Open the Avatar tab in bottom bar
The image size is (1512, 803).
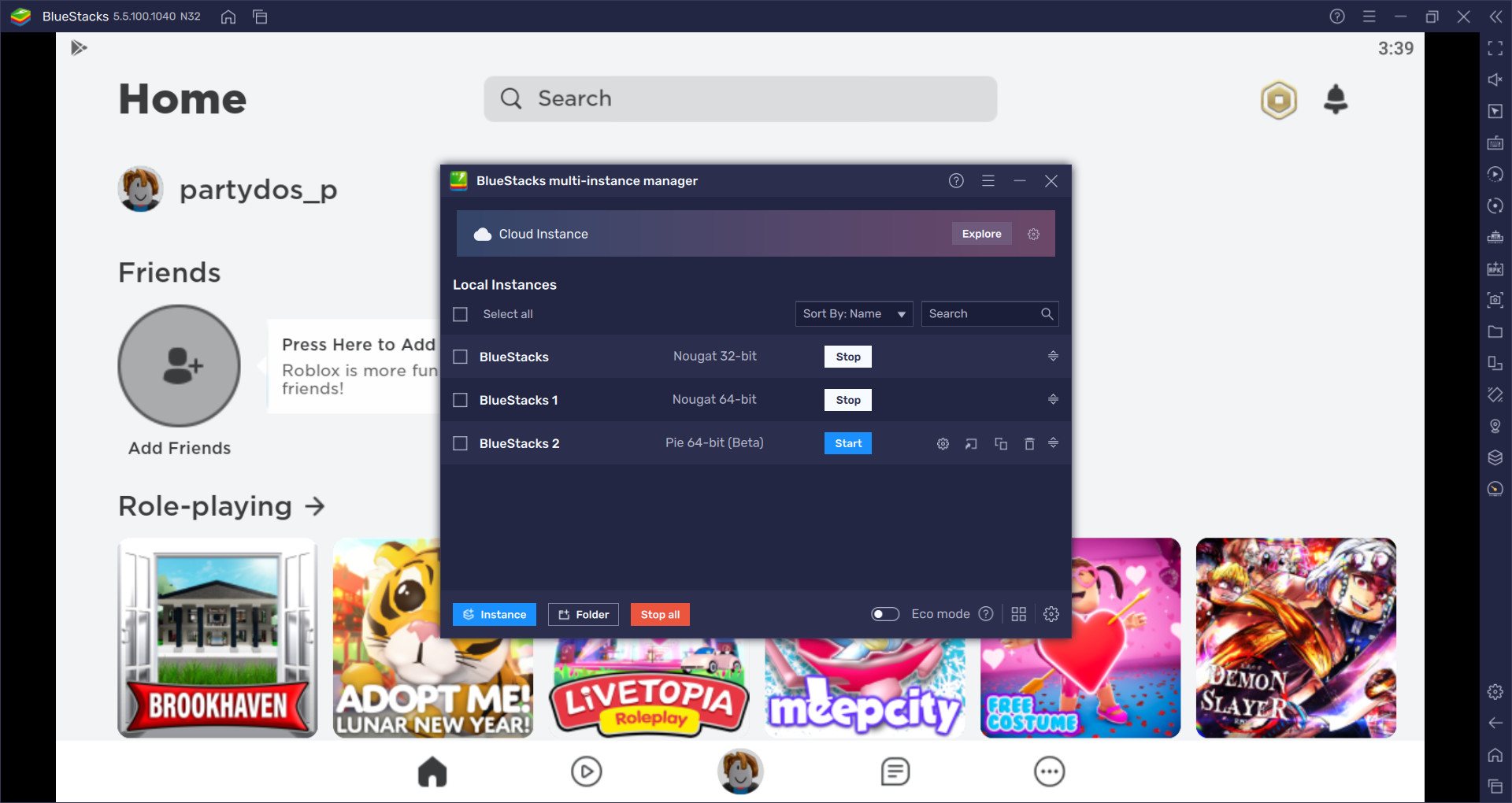(x=740, y=772)
